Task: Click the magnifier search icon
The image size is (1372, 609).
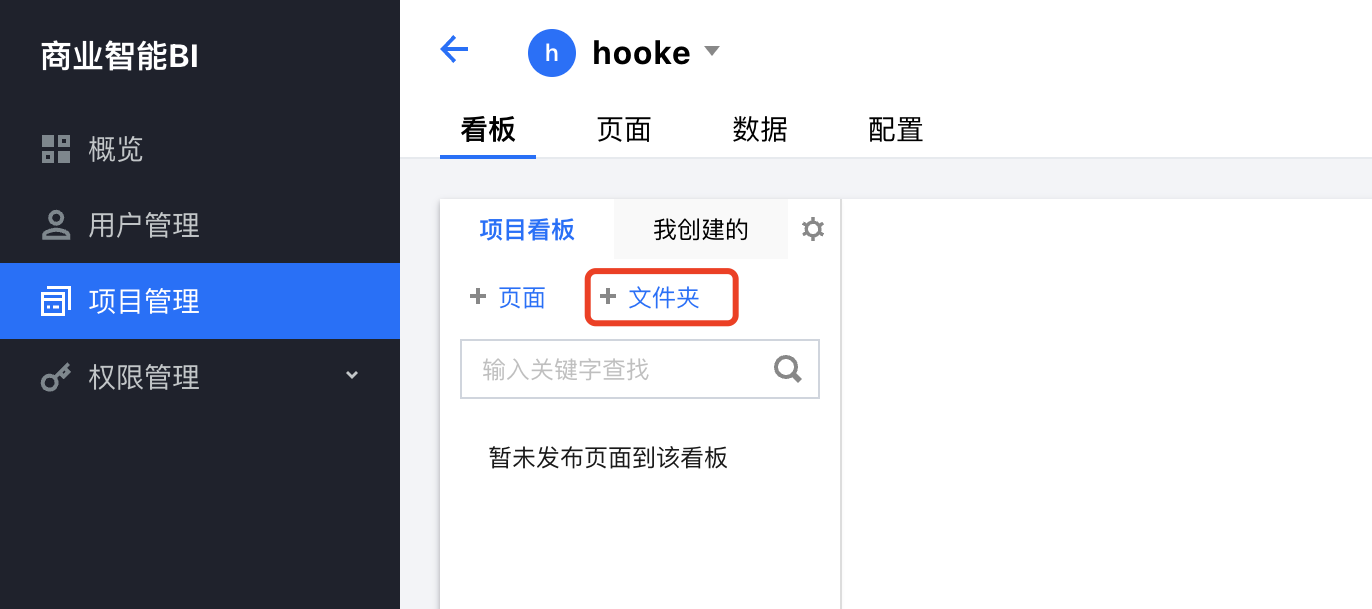Action: (788, 370)
